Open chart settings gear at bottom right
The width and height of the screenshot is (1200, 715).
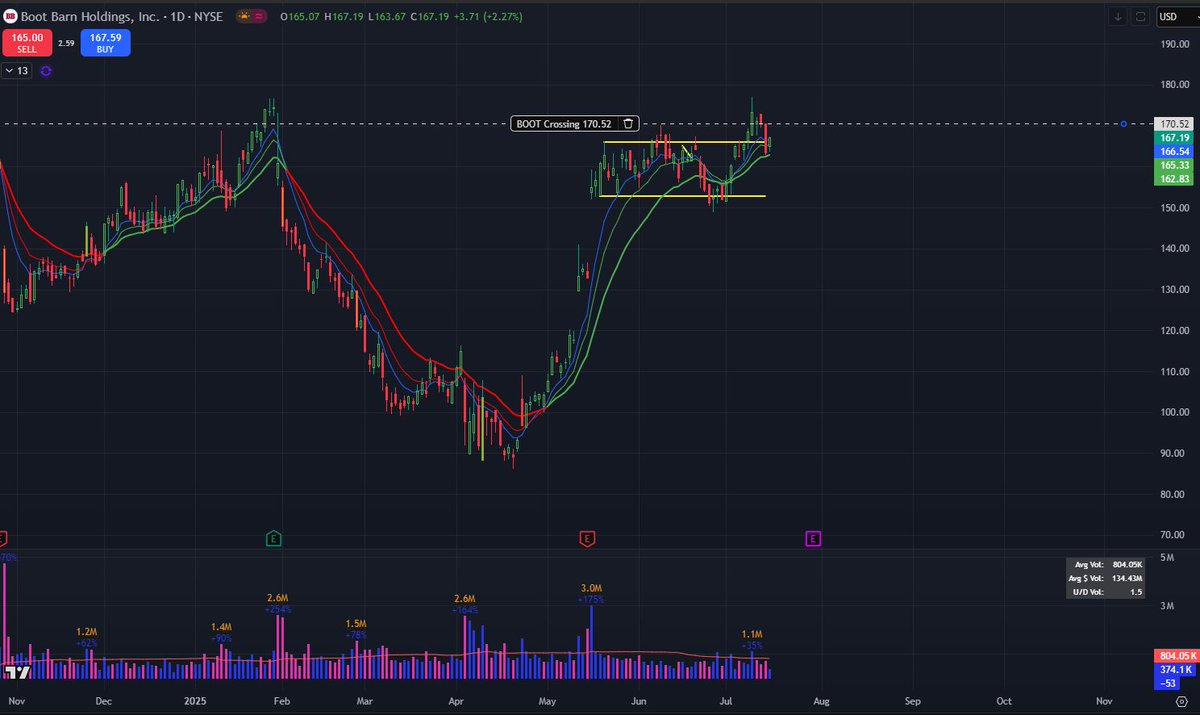(x=1181, y=703)
